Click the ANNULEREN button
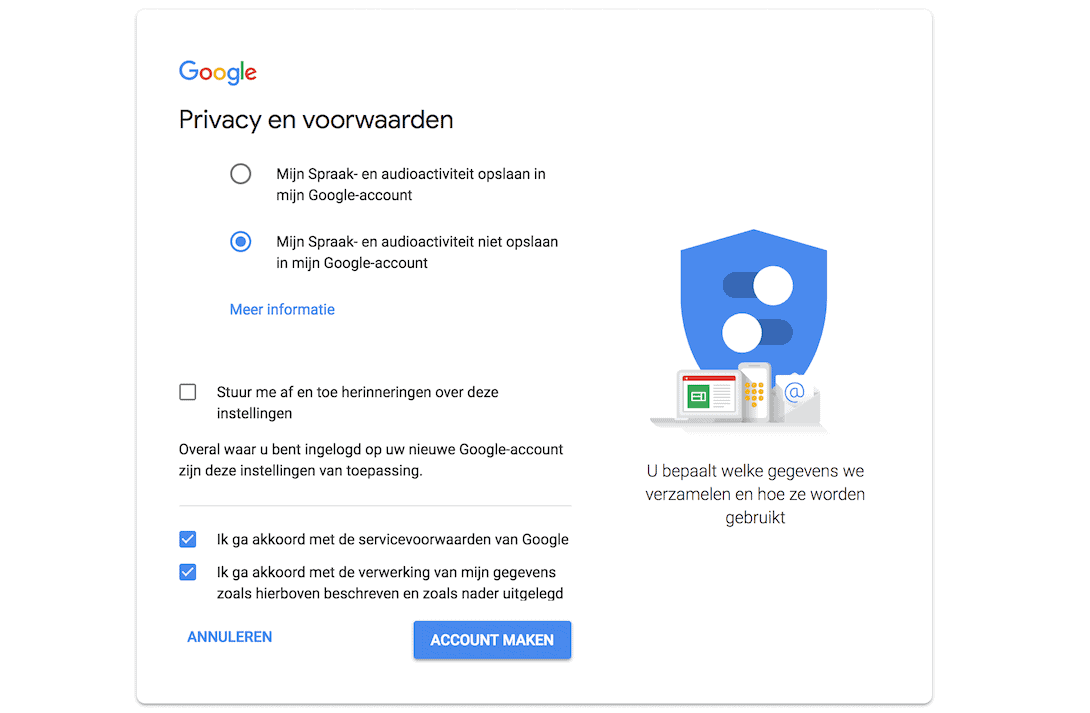This screenshot has width=1090, height=713. [x=229, y=636]
